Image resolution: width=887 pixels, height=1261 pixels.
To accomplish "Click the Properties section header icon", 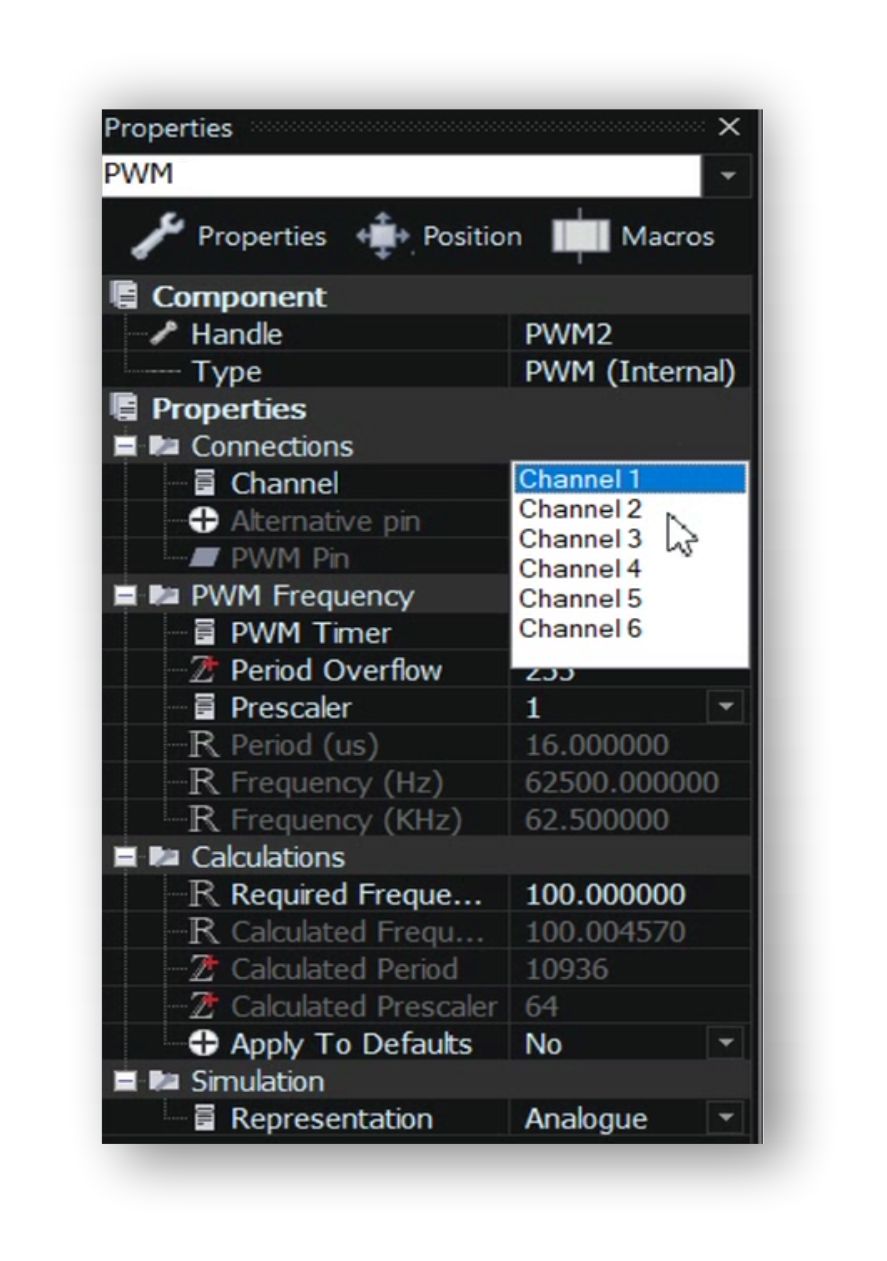I will point(124,409).
